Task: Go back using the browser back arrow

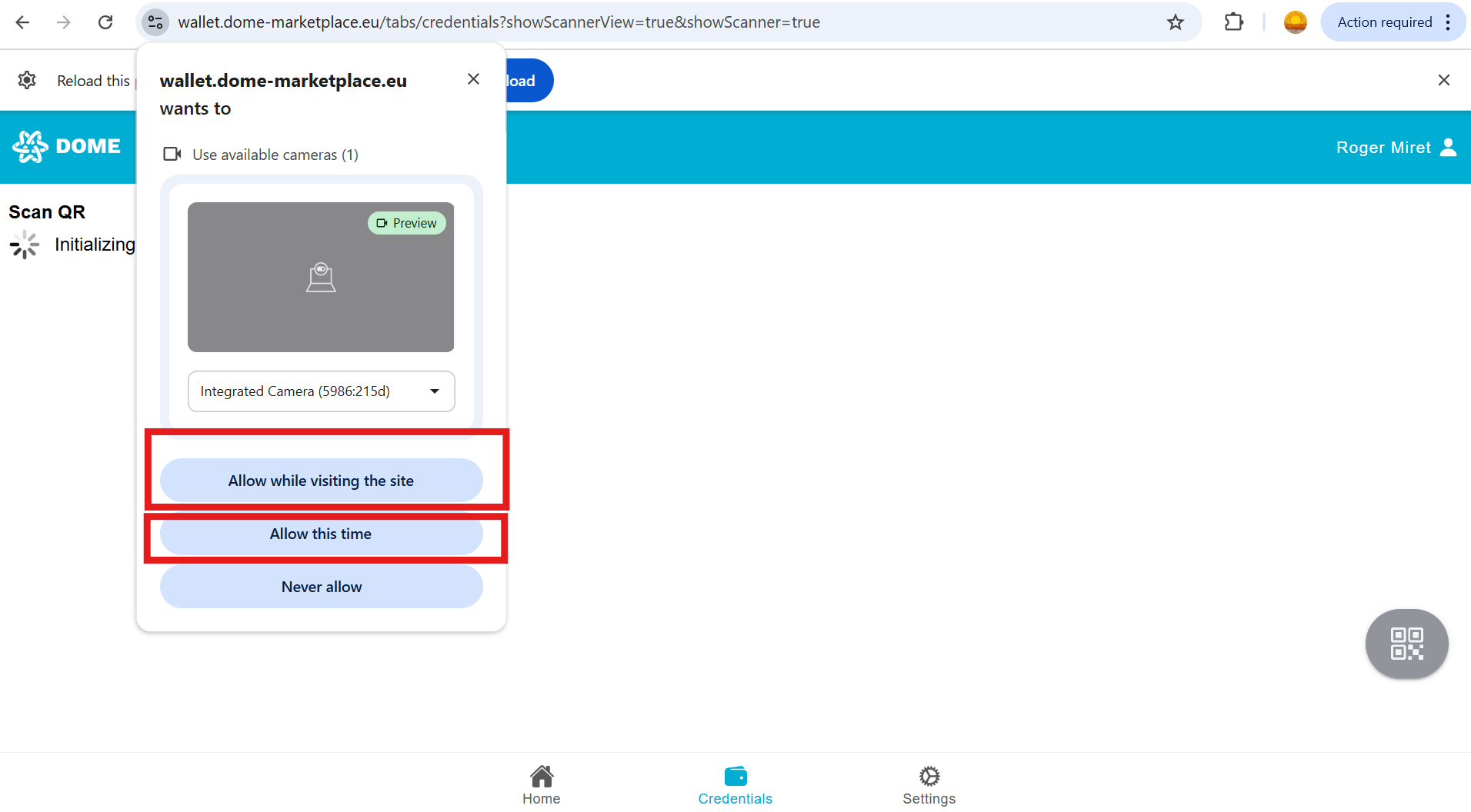Action: [x=23, y=22]
